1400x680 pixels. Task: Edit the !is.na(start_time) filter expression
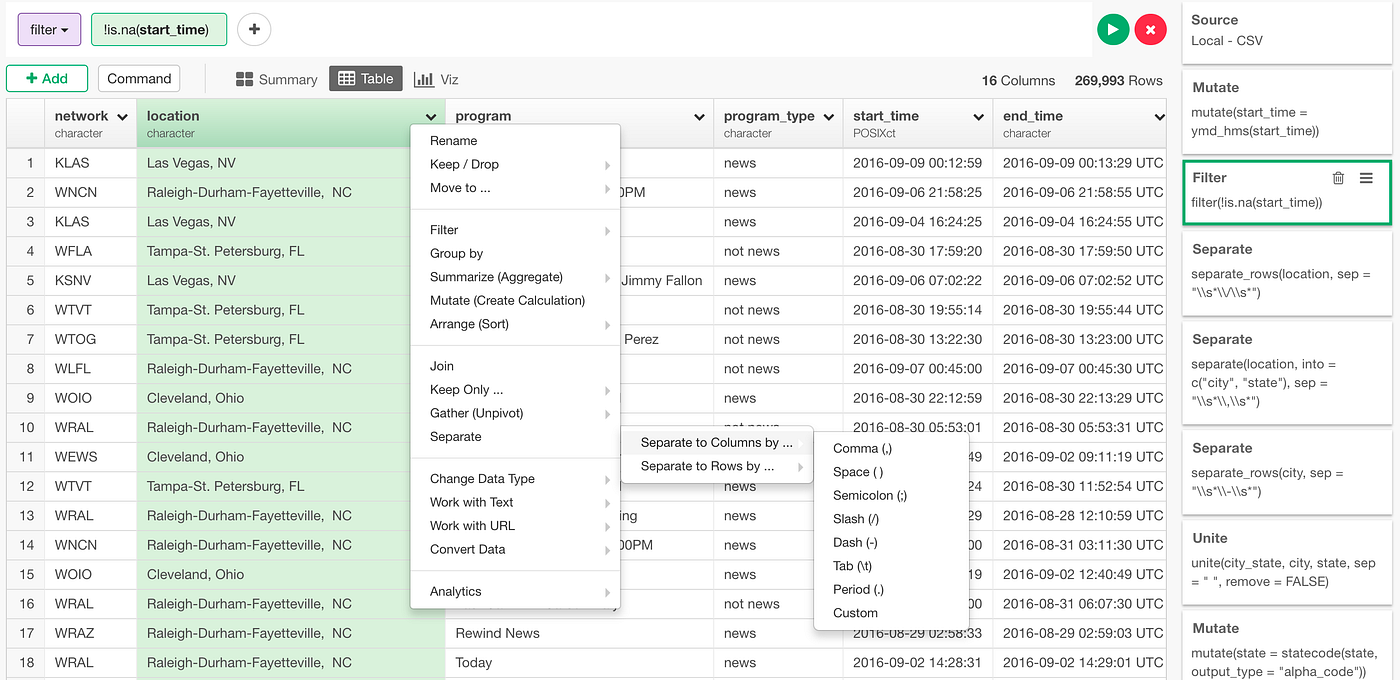[x=159, y=30]
